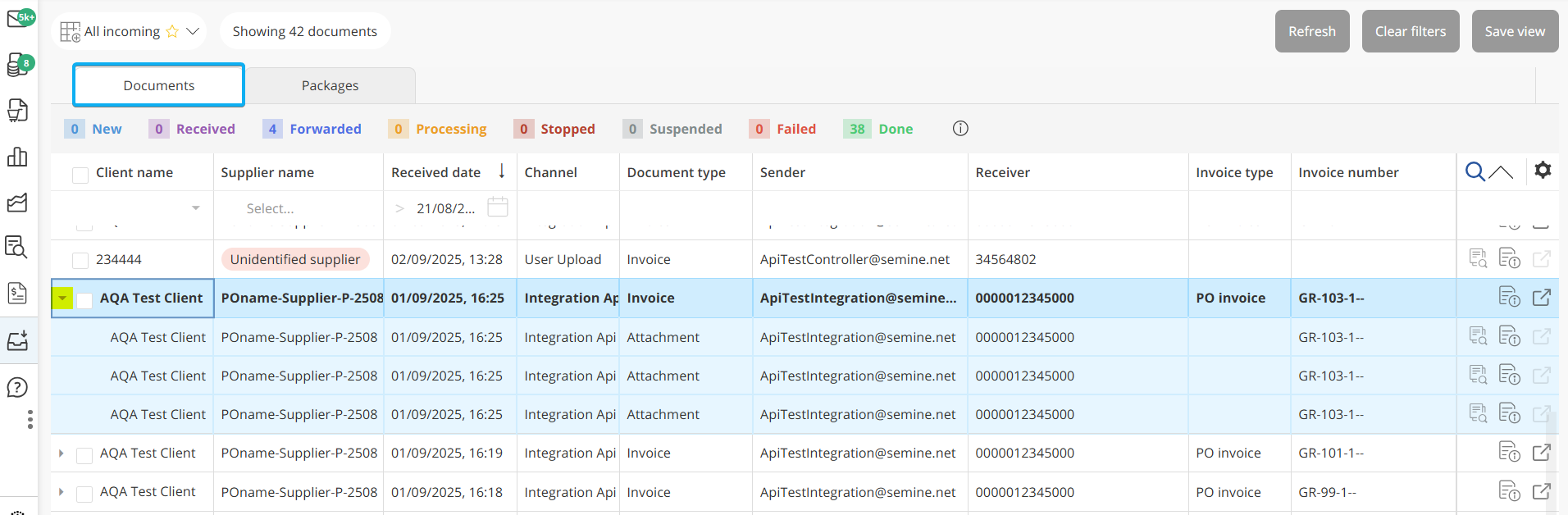Sort by the Supplier name column header
1568x515 pixels.
coord(267,172)
